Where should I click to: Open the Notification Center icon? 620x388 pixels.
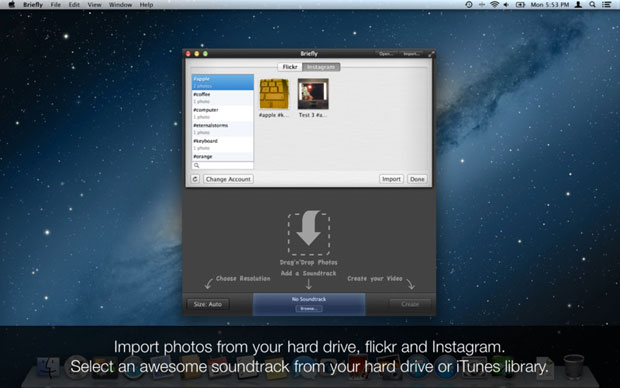606,5
